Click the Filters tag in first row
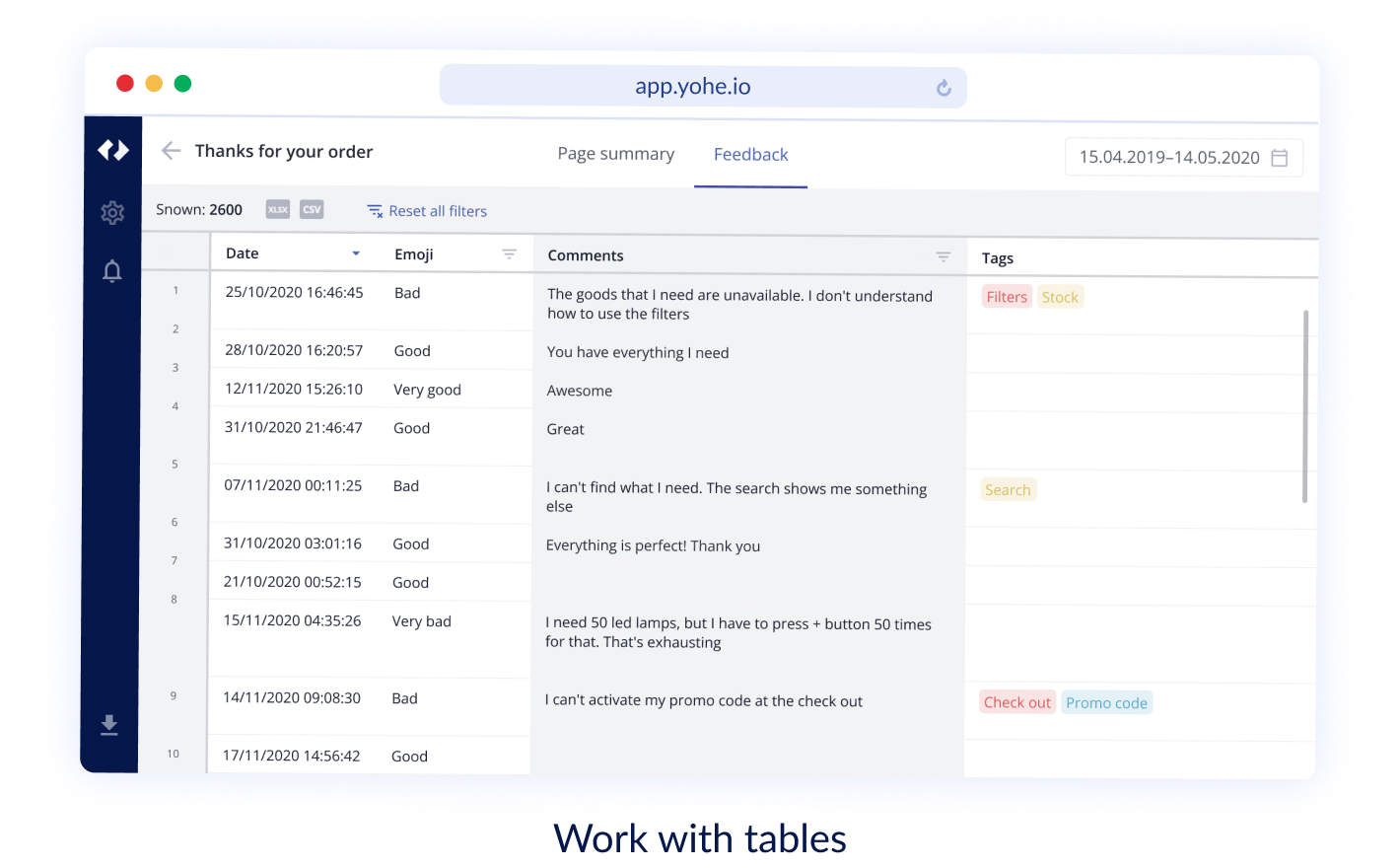This screenshot has height=868, width=1400. [1007, 297]
